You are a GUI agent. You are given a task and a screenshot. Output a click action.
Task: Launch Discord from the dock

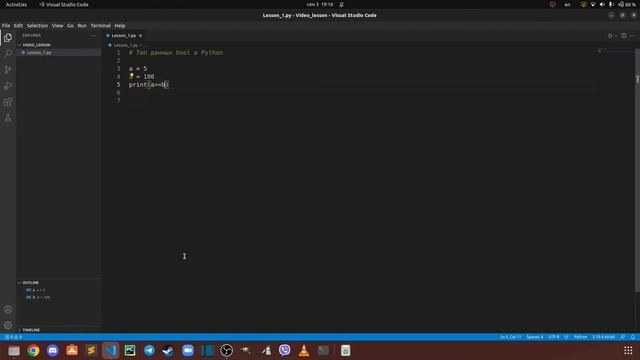click(53, 351)
